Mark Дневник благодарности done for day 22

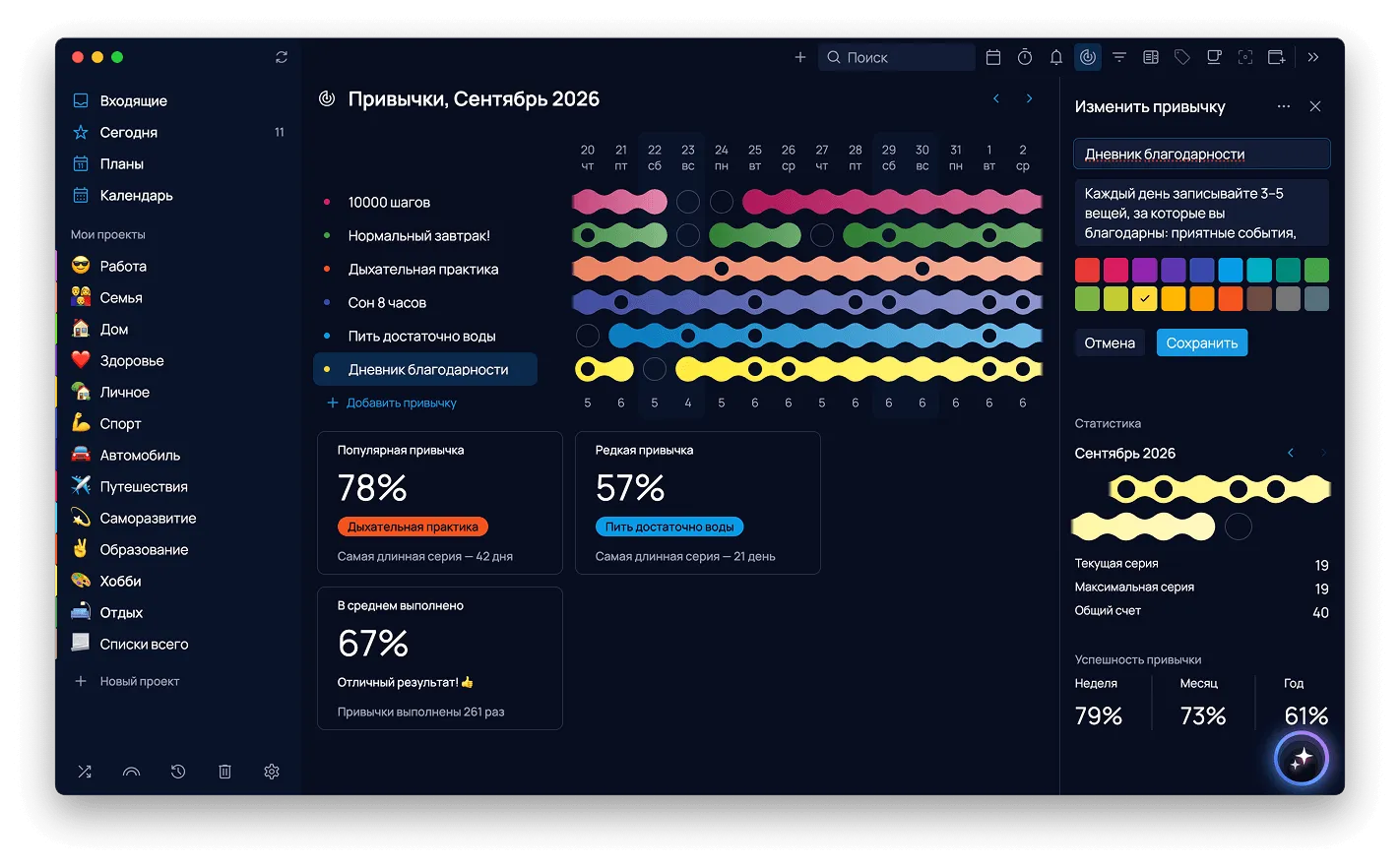click(655, 369)
